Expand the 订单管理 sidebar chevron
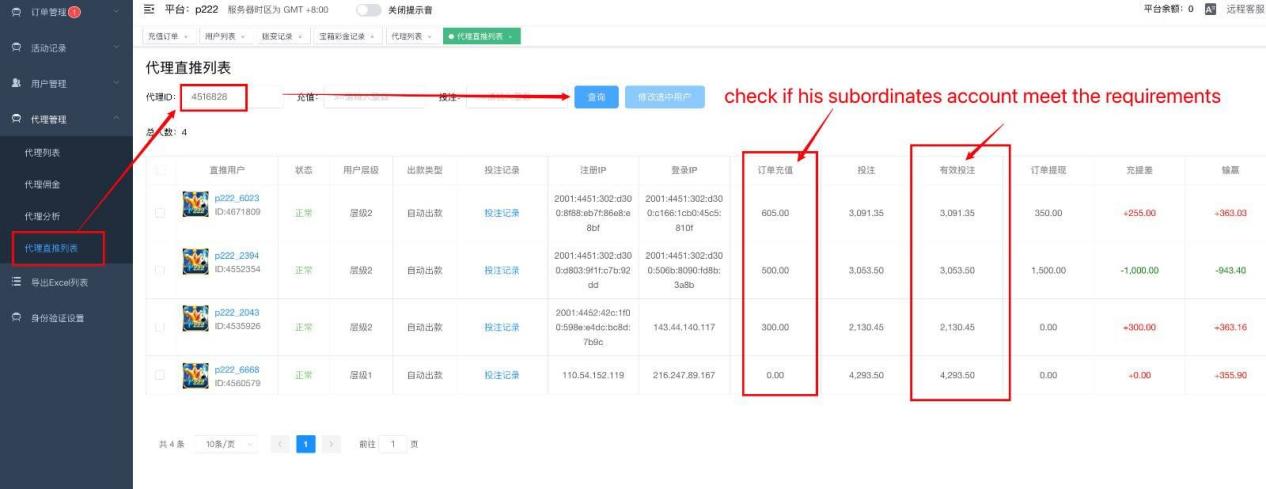This screenshot has width=1266, height=489. [x=118, y=11]
